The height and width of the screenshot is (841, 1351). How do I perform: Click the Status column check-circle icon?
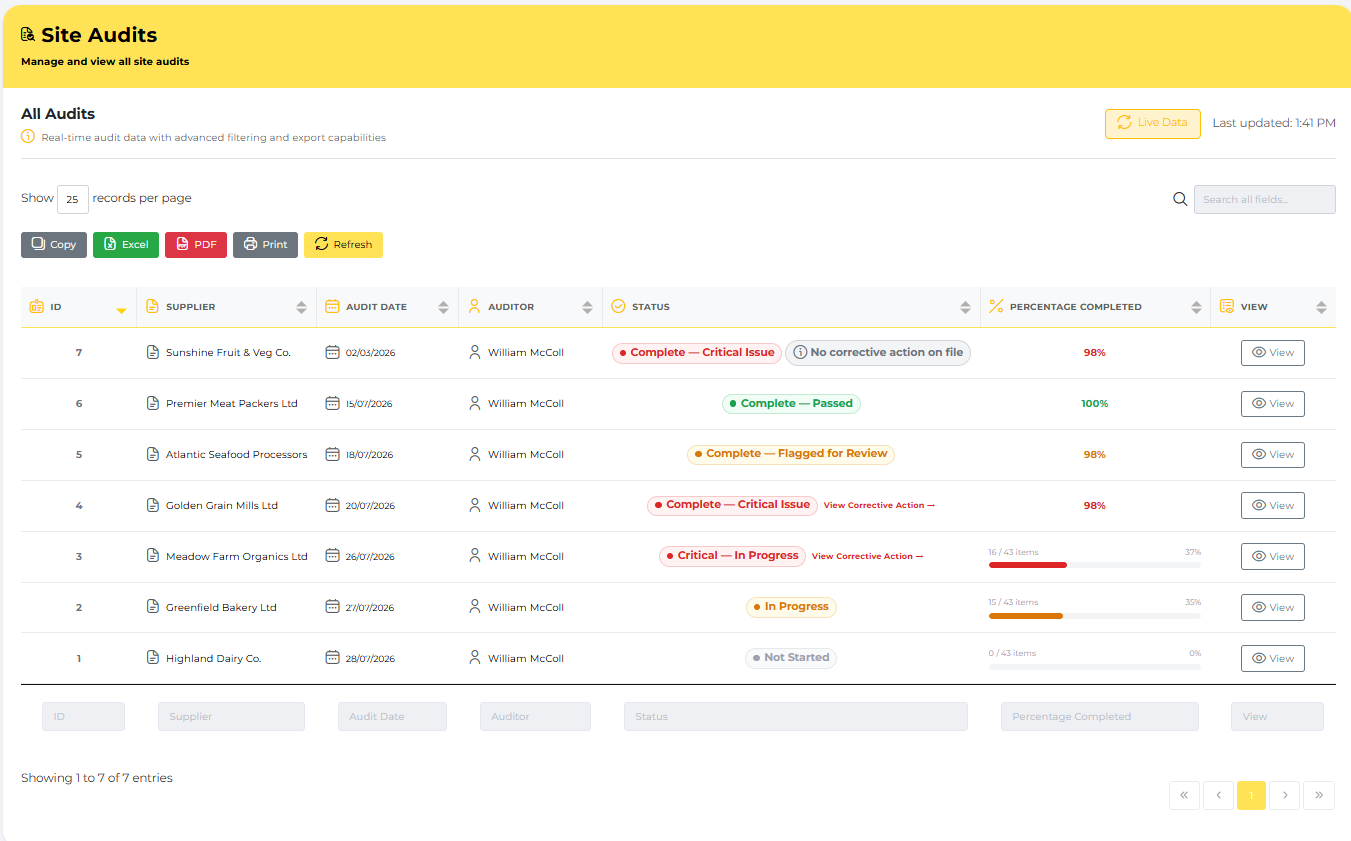[618, 307]
